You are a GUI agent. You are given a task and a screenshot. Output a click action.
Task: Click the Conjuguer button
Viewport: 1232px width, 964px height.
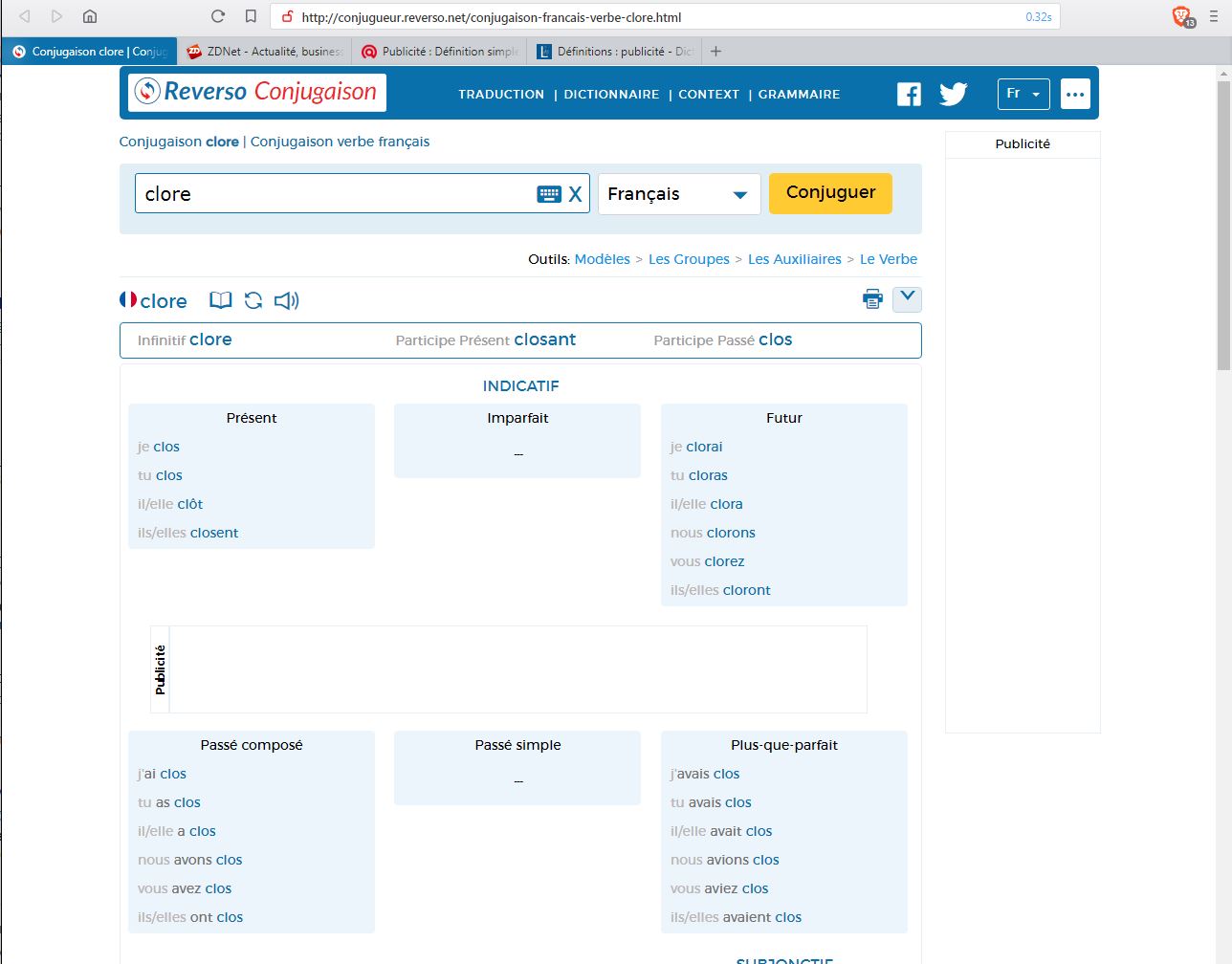click(x=830, y=193)
